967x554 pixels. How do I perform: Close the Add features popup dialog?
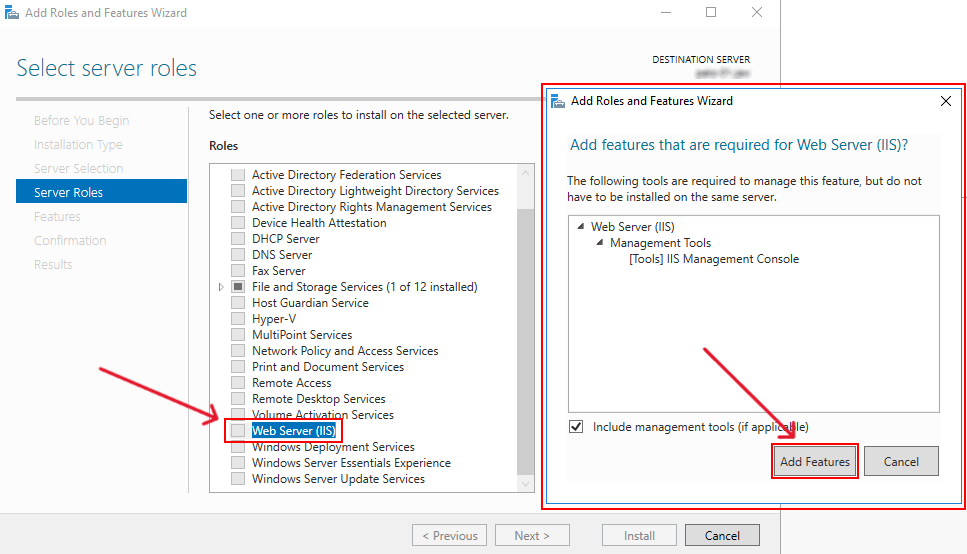click(945, 101)
